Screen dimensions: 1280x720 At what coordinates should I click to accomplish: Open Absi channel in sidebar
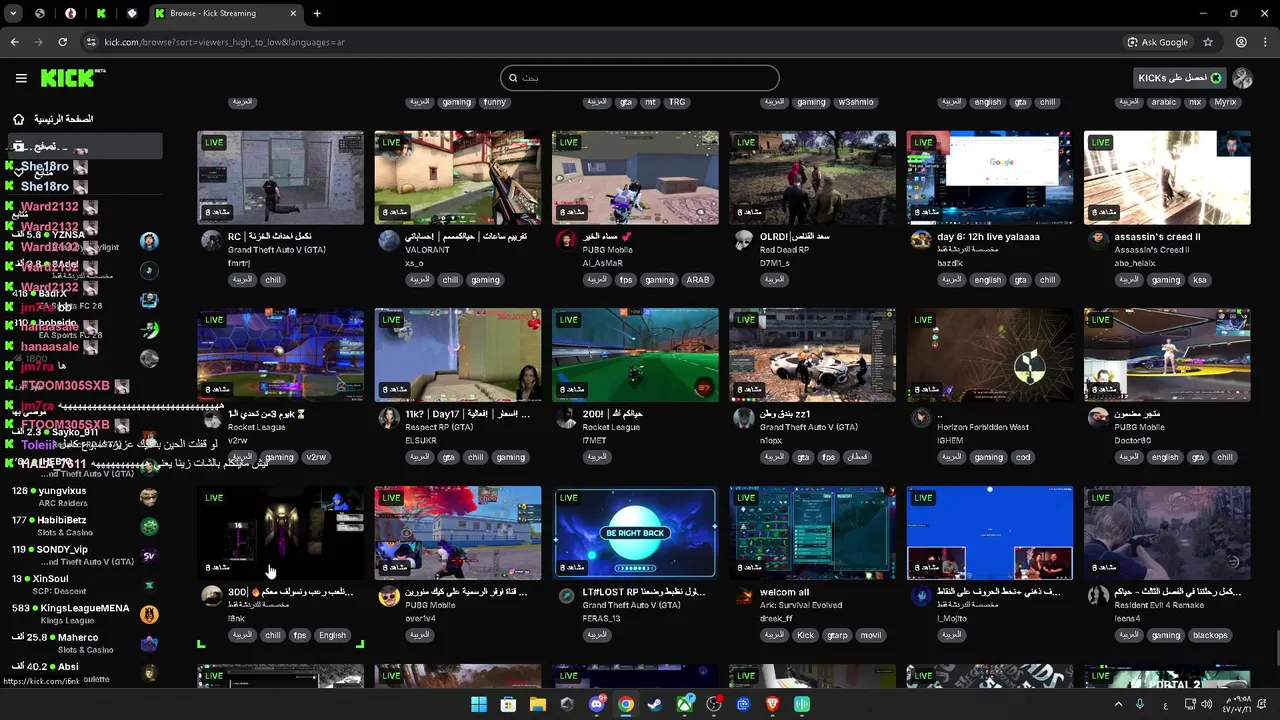[x=84, y=672]
